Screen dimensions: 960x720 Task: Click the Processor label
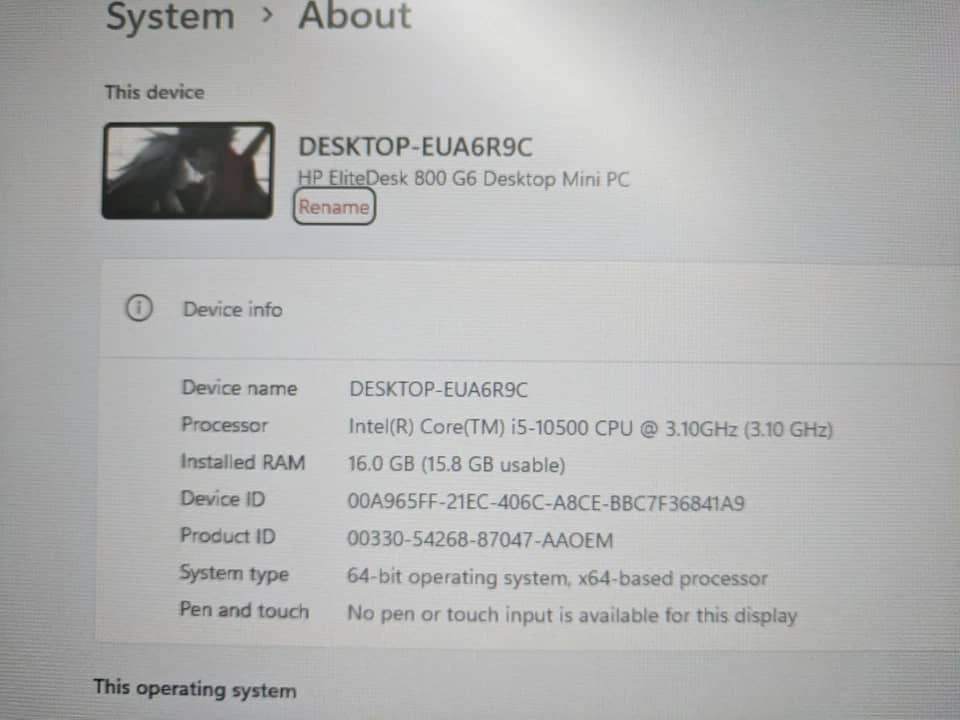coord(225,425)
